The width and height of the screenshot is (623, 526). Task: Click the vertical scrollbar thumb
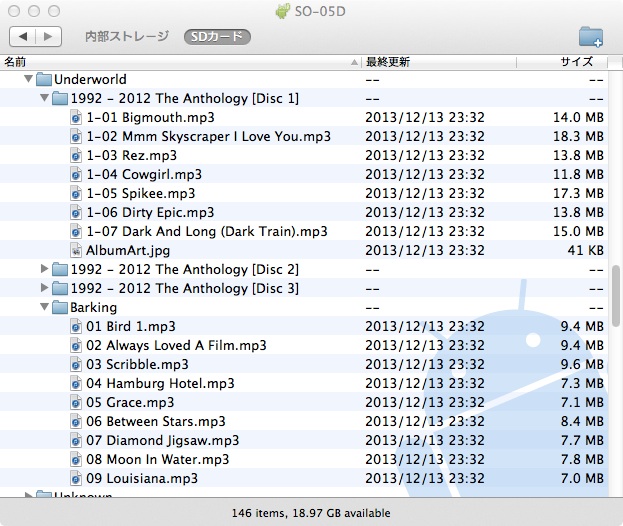[x=616, y=295]
